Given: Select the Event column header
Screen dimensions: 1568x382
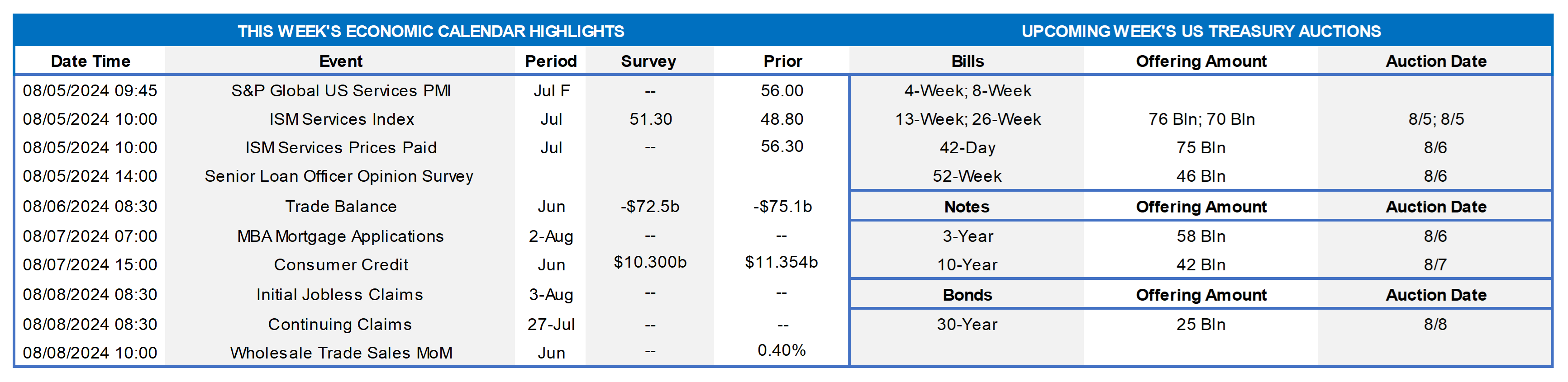Looking at the screenshot, I should (x=340, y=61).
